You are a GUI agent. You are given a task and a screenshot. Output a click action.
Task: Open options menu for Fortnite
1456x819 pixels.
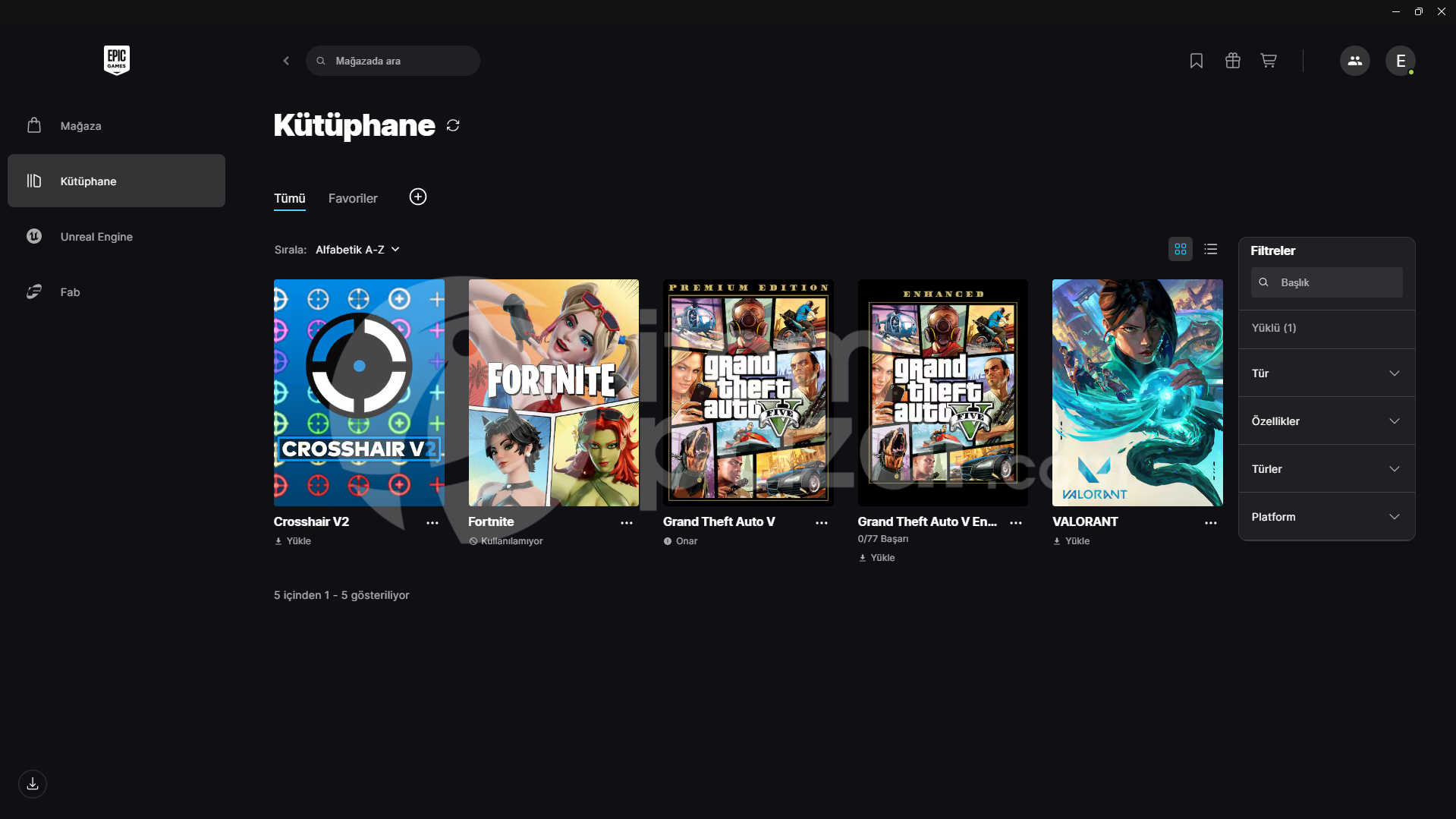tap(627, 523)
